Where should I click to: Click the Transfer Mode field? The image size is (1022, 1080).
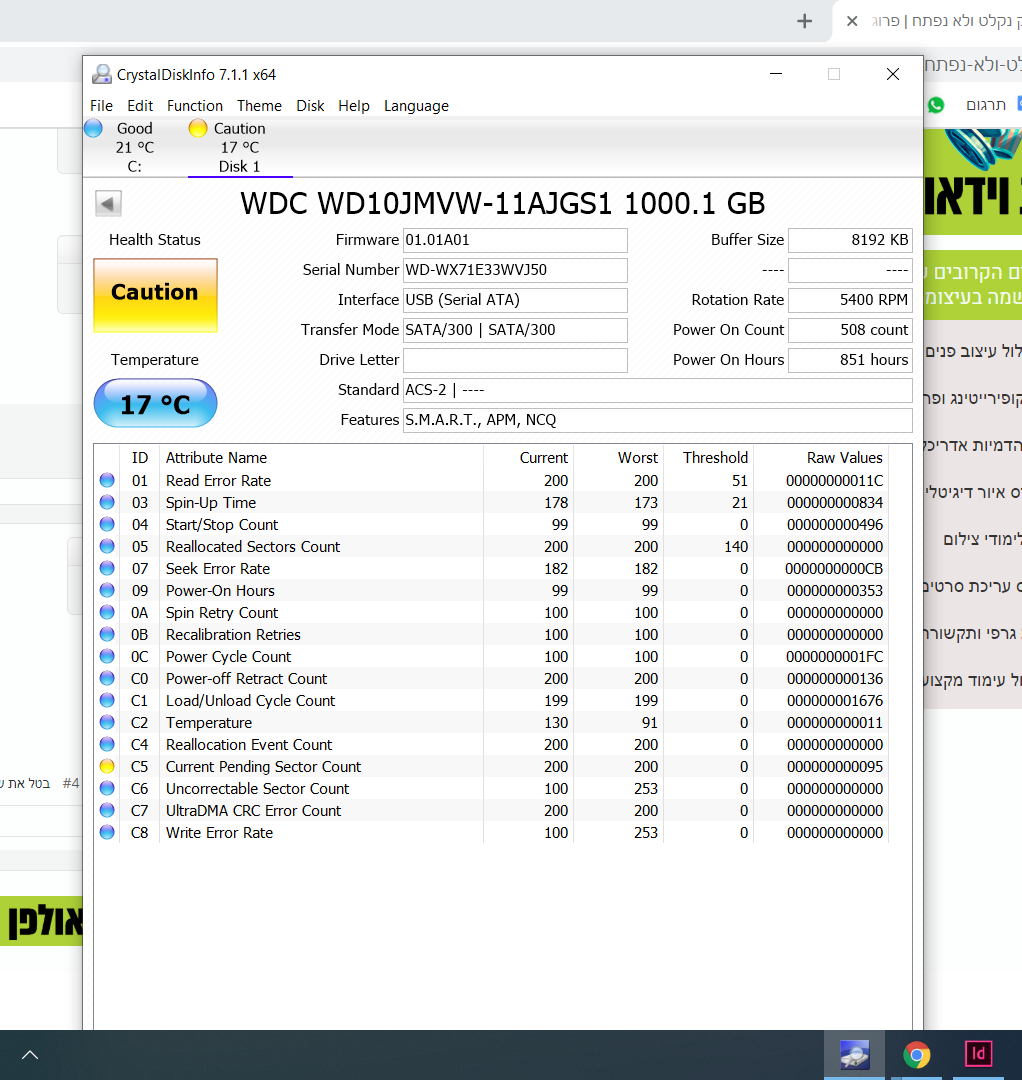515,330
